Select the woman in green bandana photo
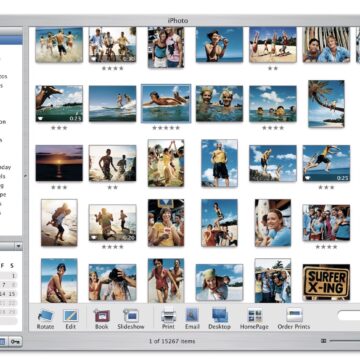The height and width of the screenshot is (360, 360). (x=219, y=282)
